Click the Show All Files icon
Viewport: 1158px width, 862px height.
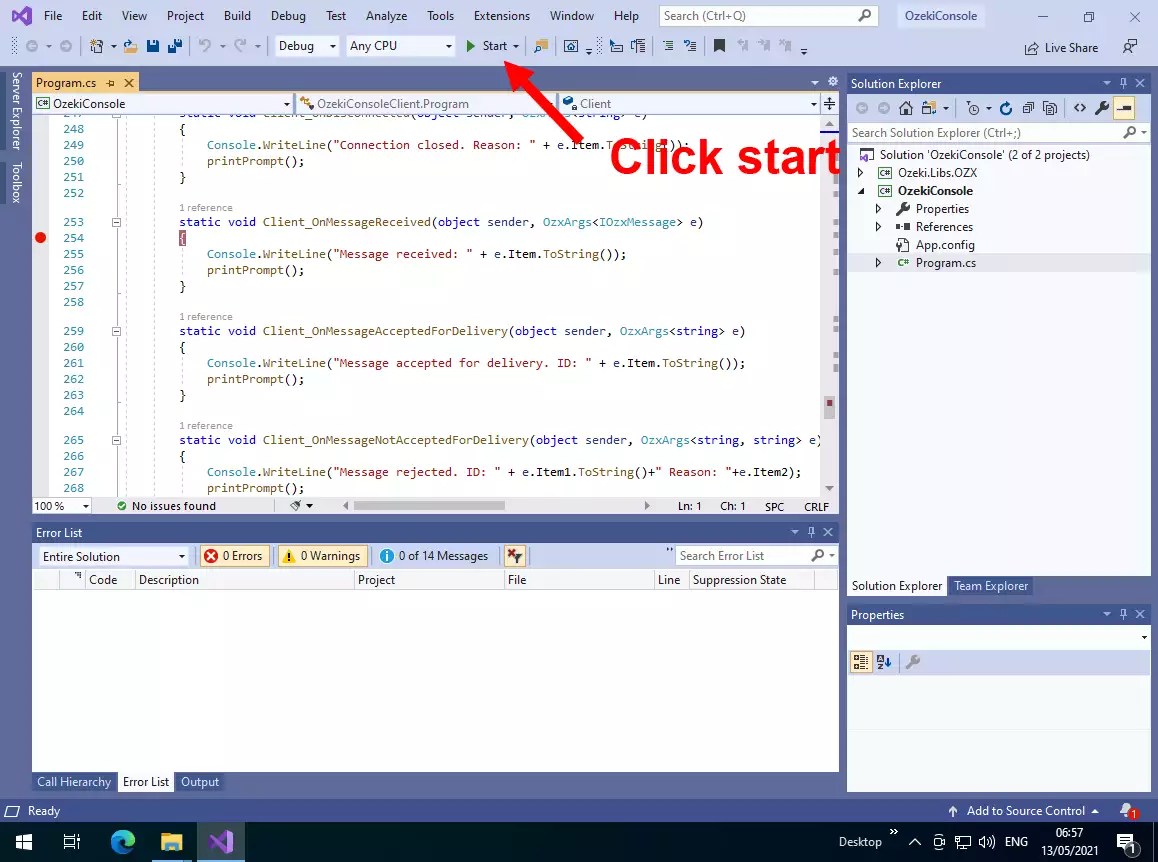1050,107
